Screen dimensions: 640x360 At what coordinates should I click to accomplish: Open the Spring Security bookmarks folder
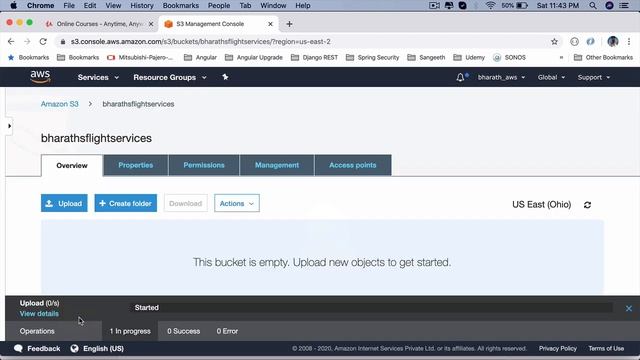pyautogui.click(x=372, y=58)
